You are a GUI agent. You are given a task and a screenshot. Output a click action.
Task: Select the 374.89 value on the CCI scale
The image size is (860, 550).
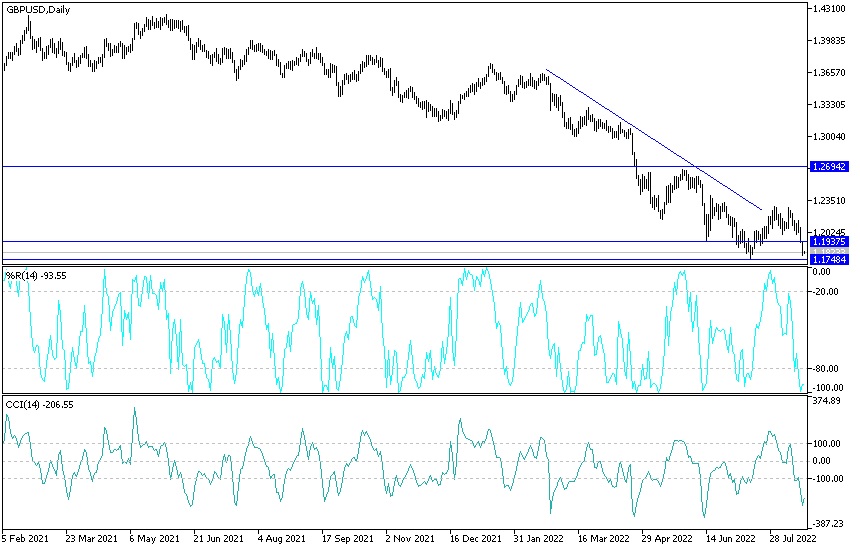click(827, 401)
